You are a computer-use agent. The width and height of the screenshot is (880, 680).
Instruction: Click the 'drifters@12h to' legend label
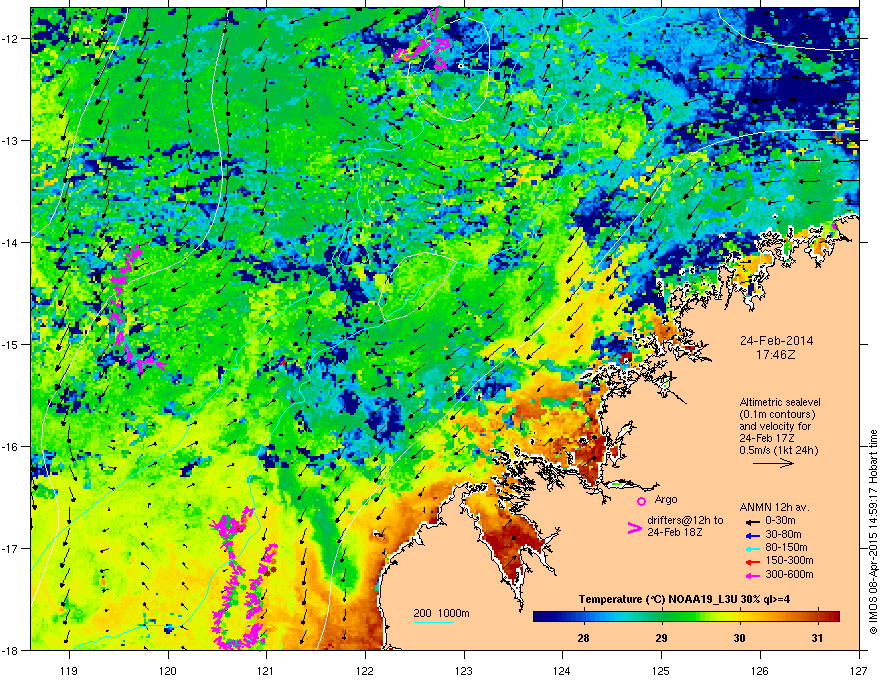tap(685, 520)
